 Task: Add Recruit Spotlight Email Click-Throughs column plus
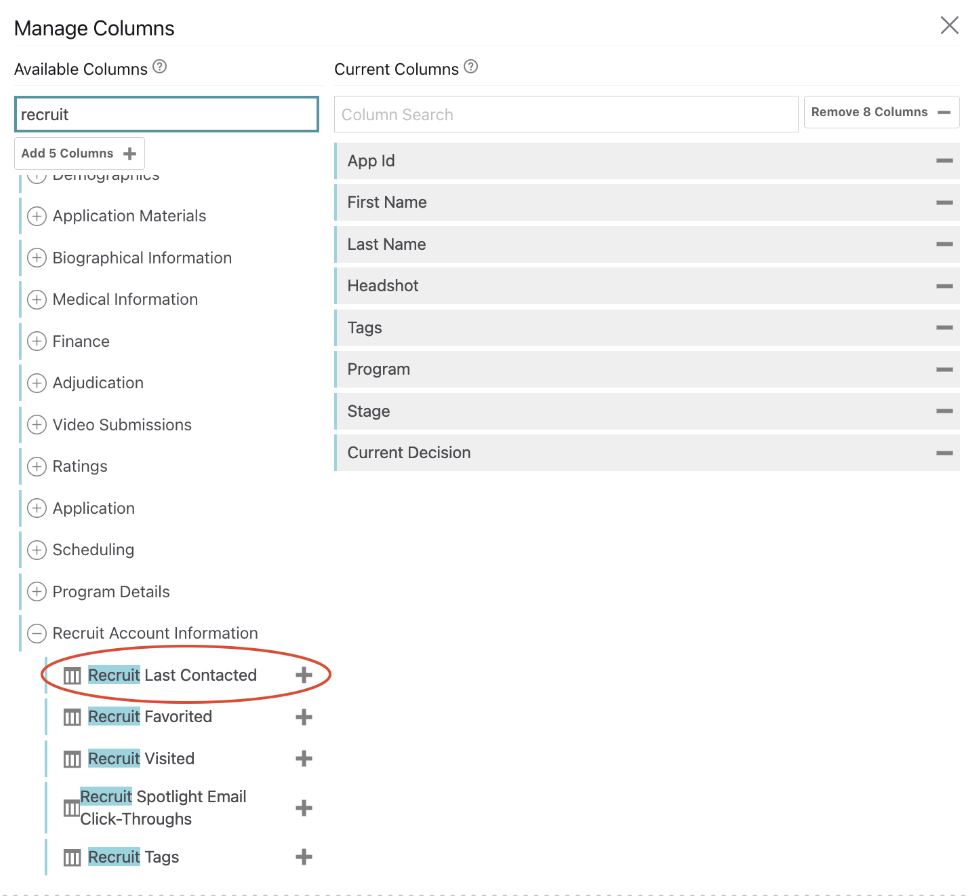click(303, 808)
